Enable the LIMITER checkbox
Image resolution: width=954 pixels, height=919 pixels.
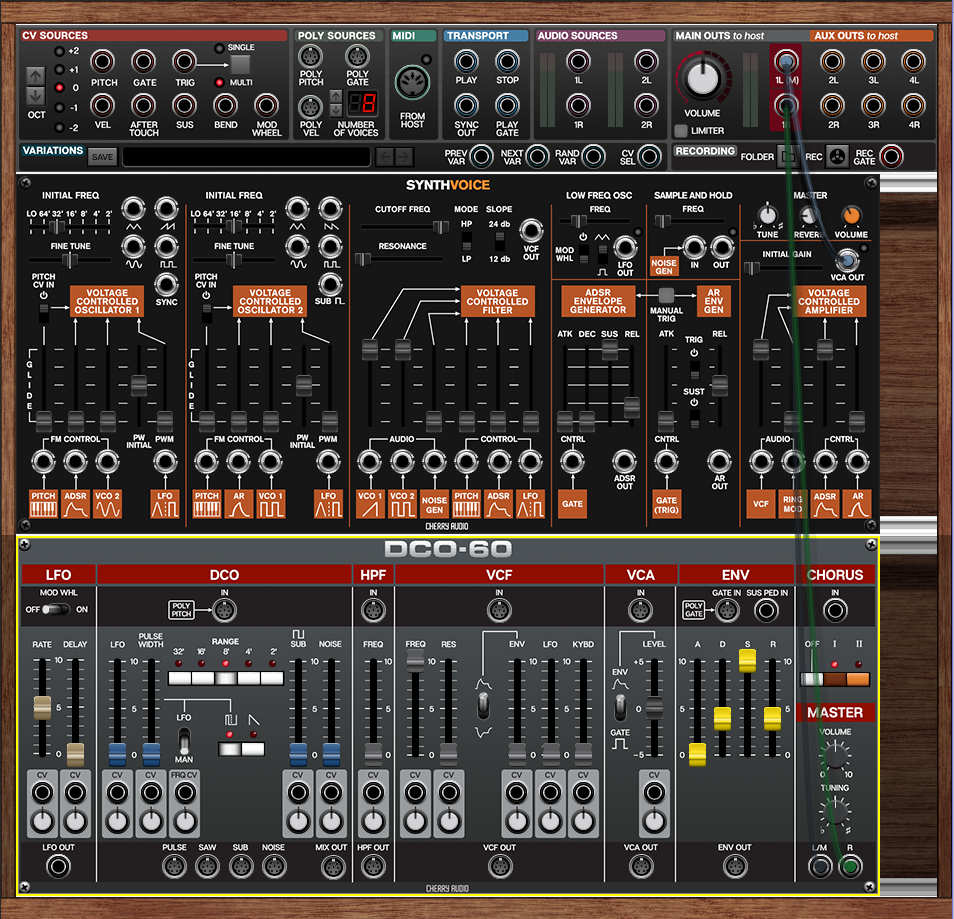[x=681, y=131]
